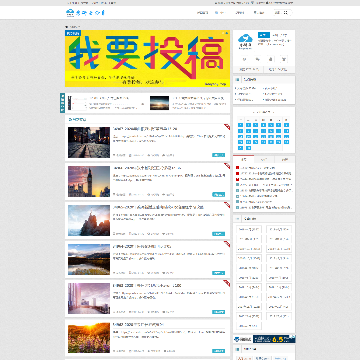The height and width of the screenshot is (360, 360).
Task: Click the last social icon under avatar
Action: pos(284,59)
